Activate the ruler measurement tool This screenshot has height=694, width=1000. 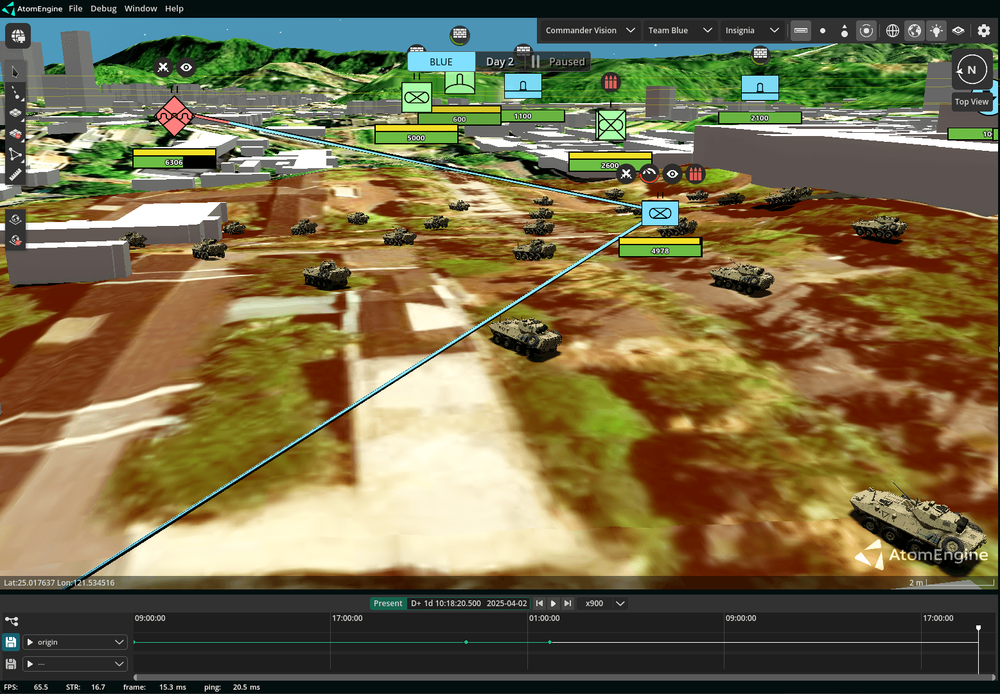tap(17, 175)
